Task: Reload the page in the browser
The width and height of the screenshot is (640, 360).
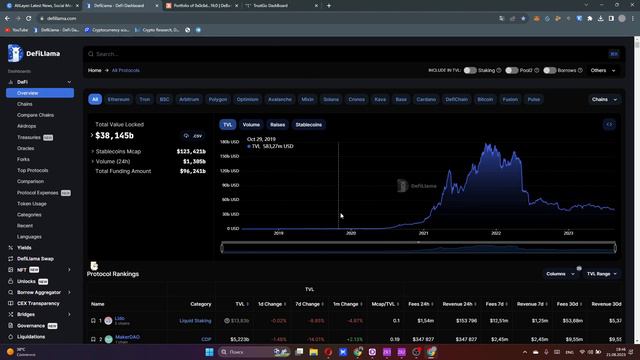Action: pos(29,18)
